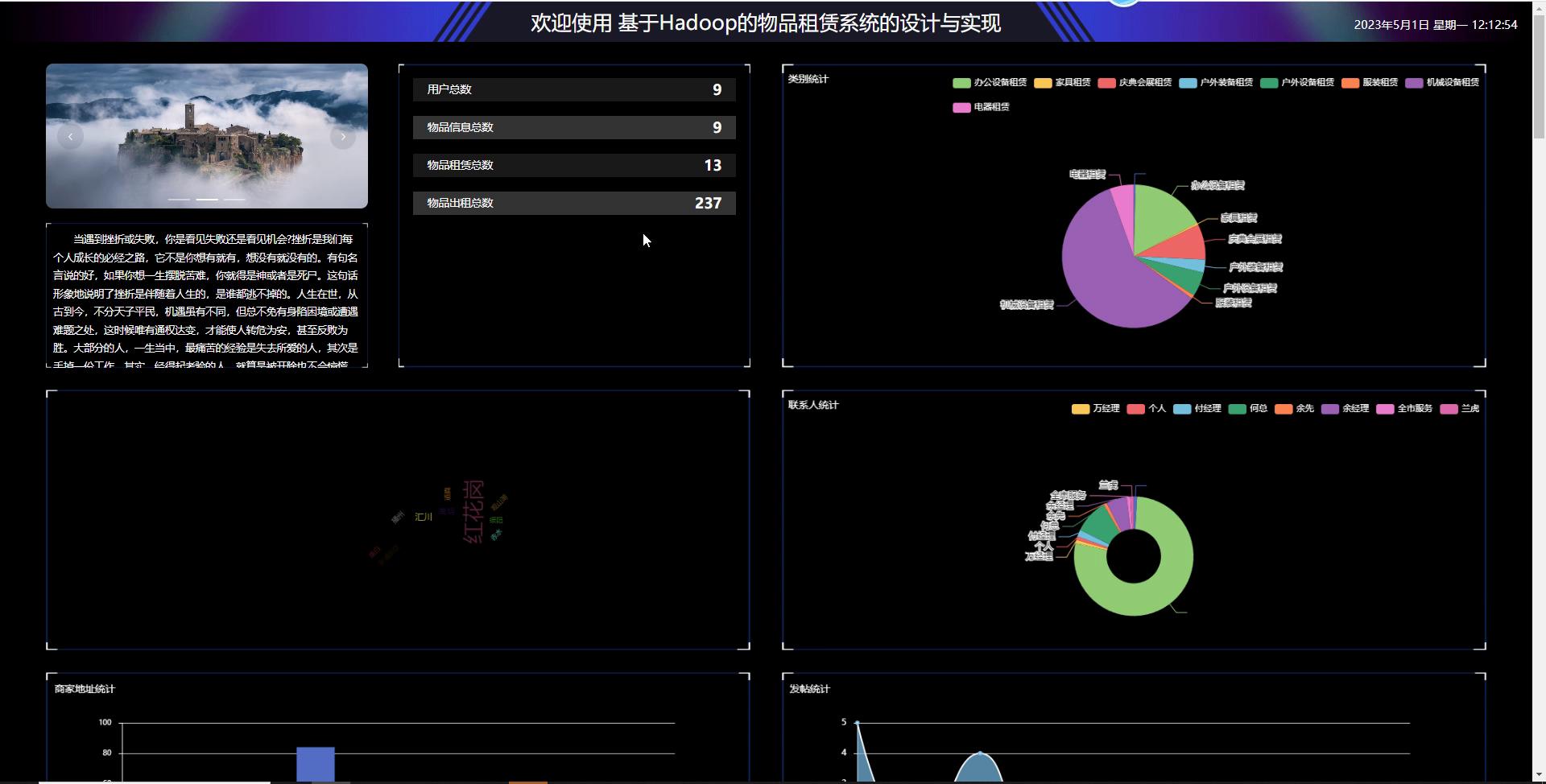Click the 物品出租总数 label
The height and width of the screenshot is (784, 1546).
pyautogui.click(x=460, y=203)
